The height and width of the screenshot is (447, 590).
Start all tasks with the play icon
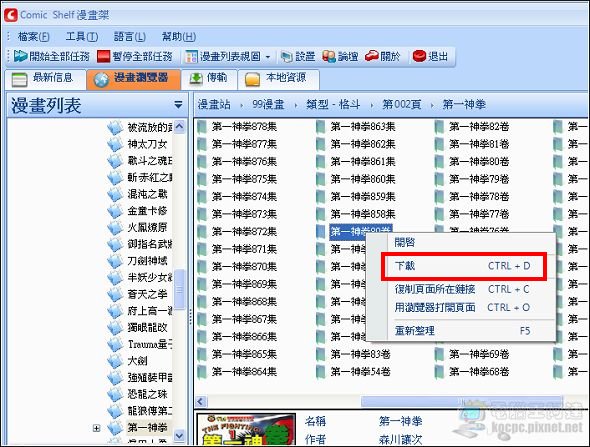click(20, 56)
